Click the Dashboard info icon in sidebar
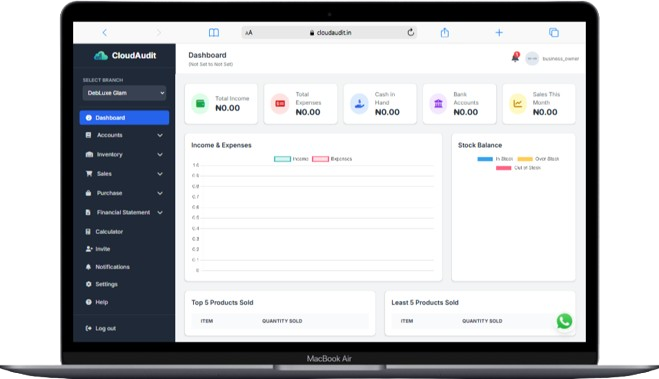Image resolution: width=659 pixels, height=379 pixels. point(89,118)
